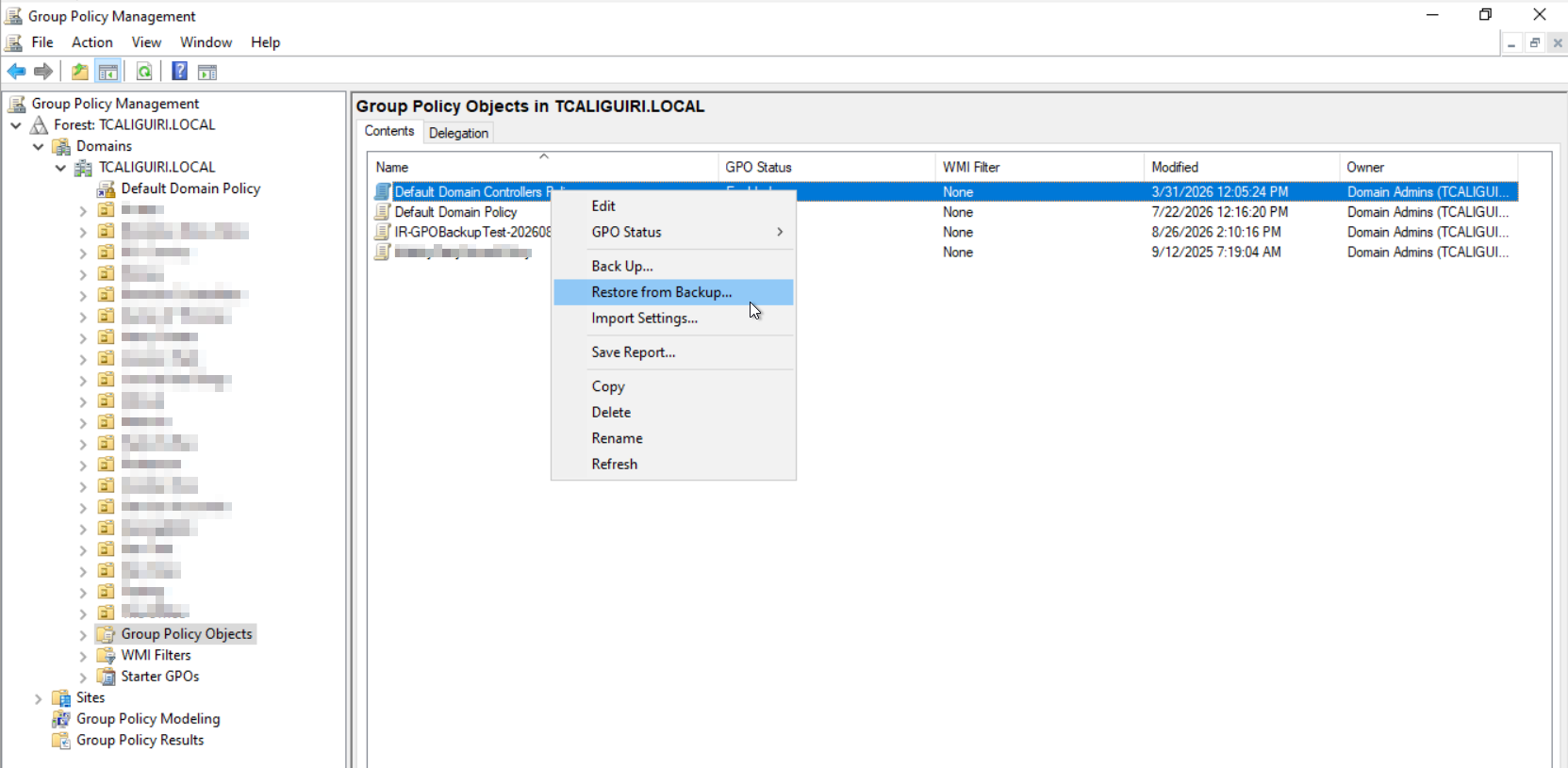Screen dimensions: 1568x768
Task: Click modified date 8/26/2026 2:10:16 PM
Action: pyautogui.click(x=1216, y=232)
